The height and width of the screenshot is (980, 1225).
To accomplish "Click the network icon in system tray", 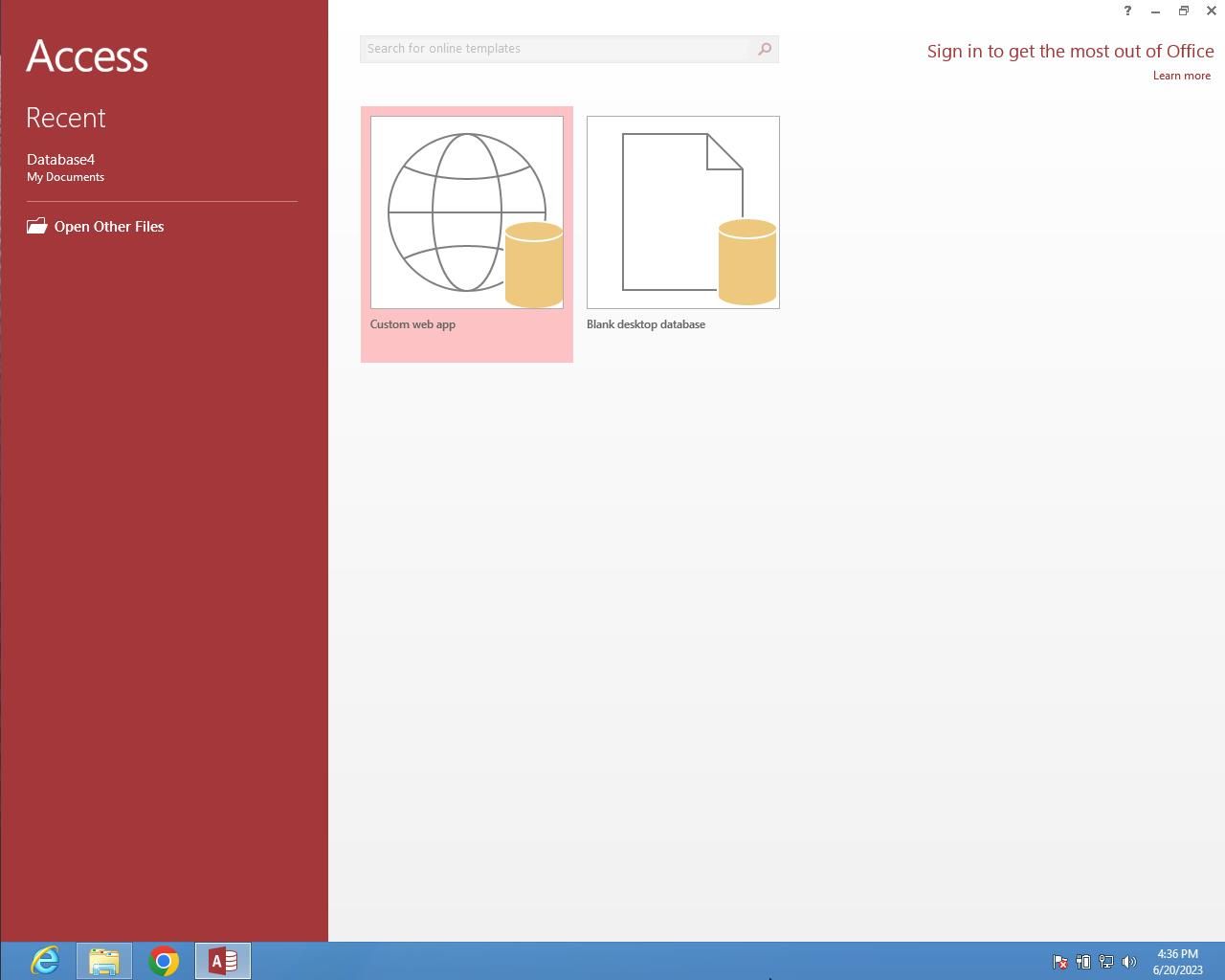I will pyautogui.click(x=1106, y=962).
